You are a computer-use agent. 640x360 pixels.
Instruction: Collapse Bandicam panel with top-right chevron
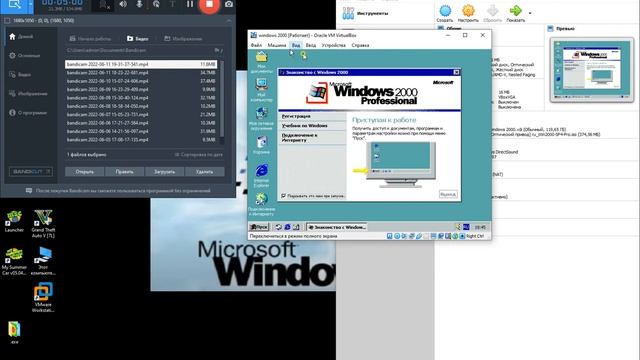[x=229, y=20]
